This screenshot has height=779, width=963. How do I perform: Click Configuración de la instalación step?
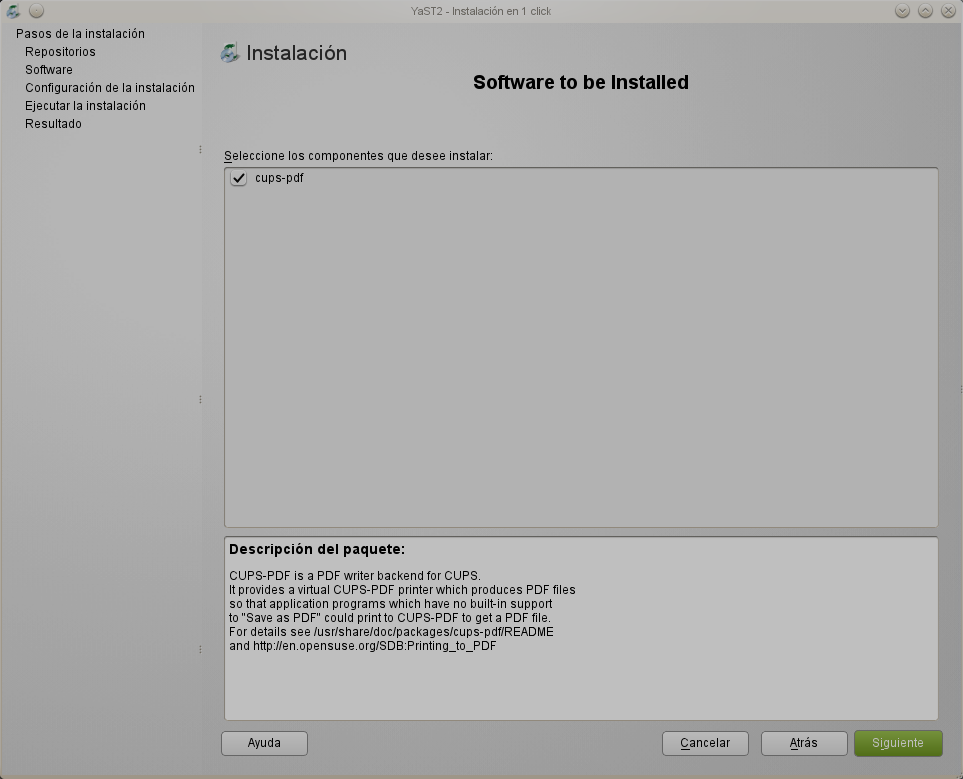click(x=110, y=87)
